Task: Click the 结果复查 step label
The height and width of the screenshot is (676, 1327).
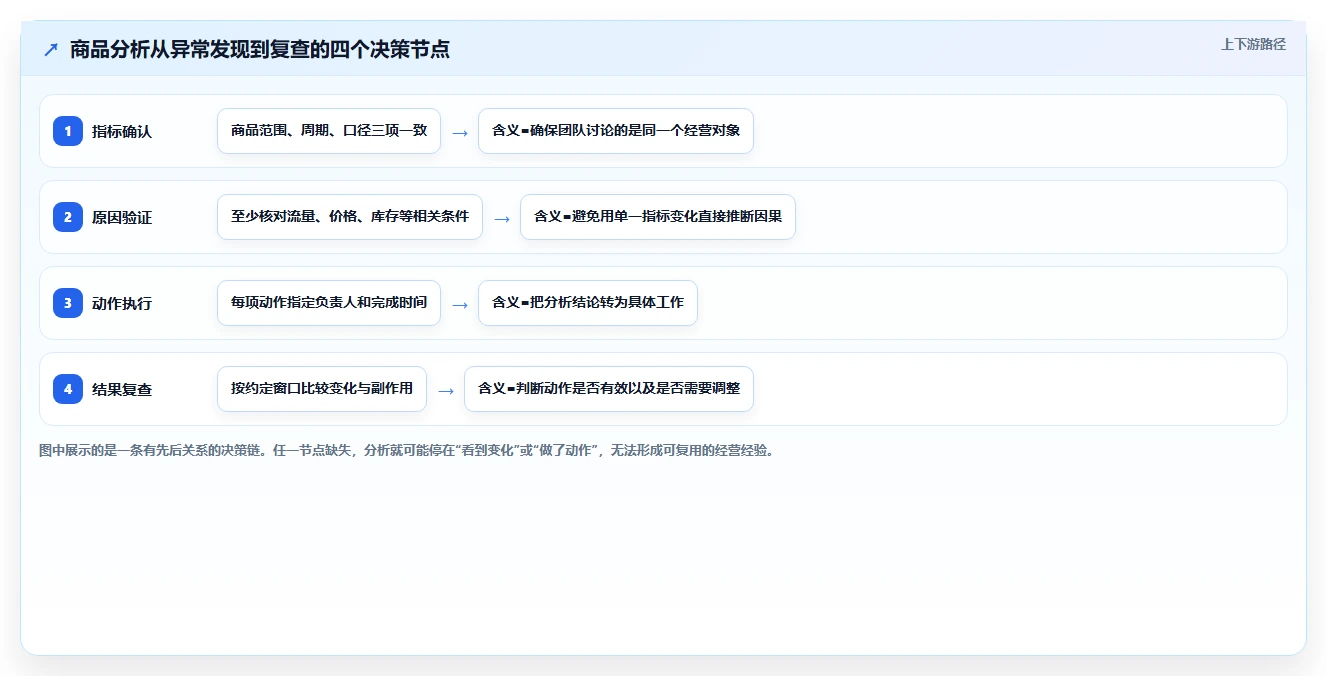Action: pyautogui.click(x=122, y=389)
